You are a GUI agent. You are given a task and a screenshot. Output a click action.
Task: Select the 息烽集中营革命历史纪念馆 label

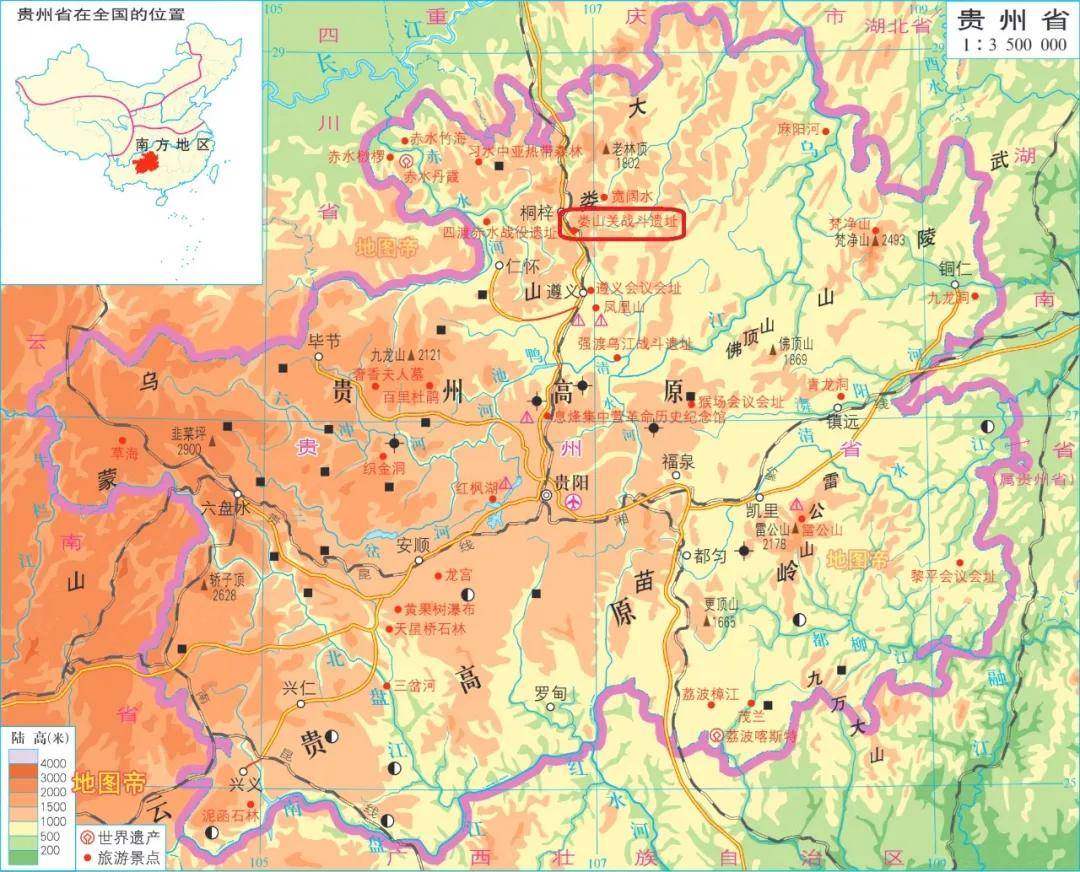coord(638,416)
